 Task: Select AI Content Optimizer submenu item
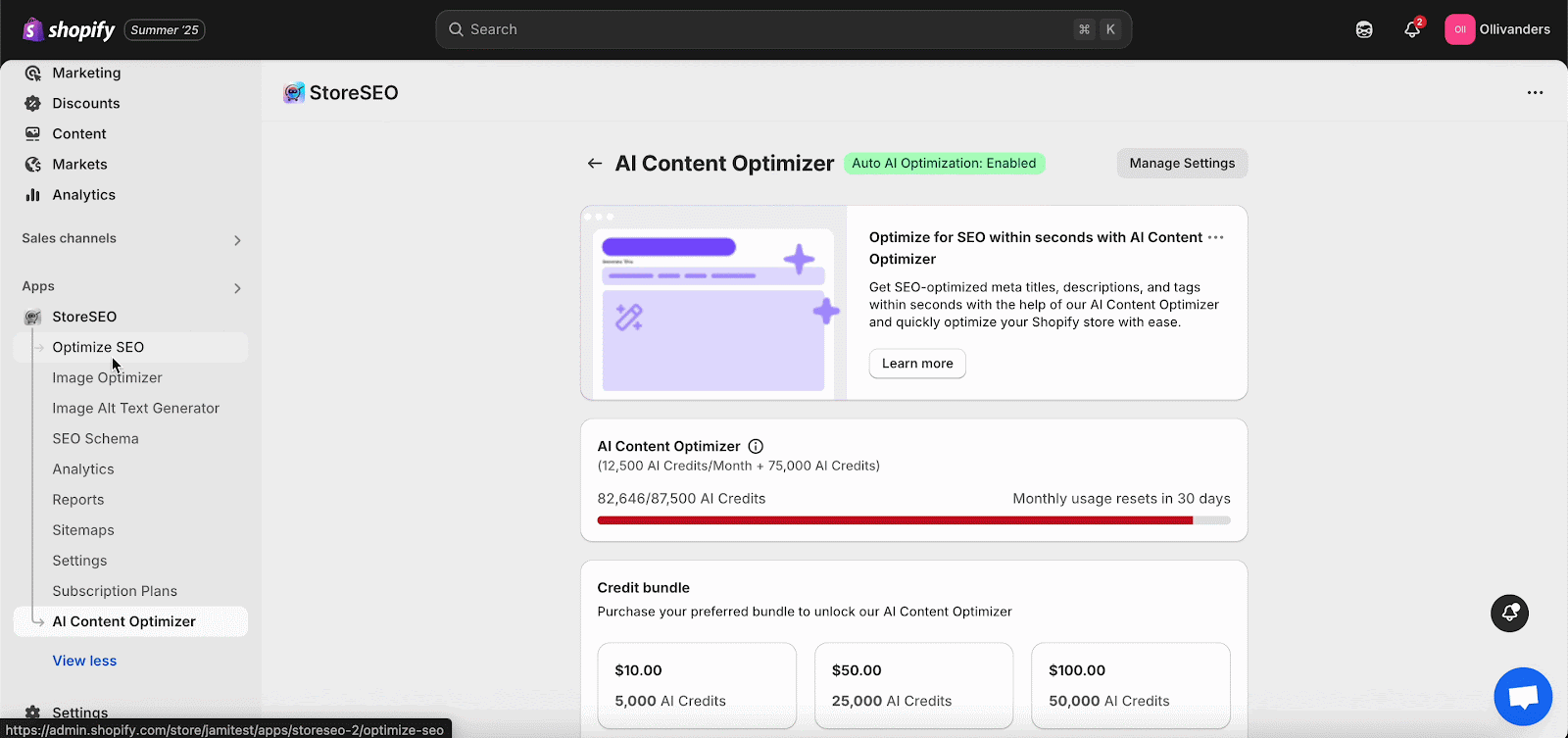pos(130,621)
